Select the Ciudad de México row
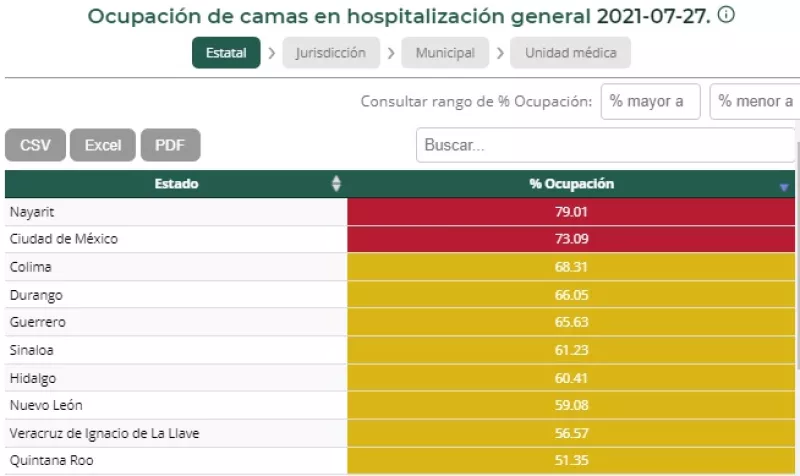Viewport: 800px width, 476px height. [x=175, y=240]
